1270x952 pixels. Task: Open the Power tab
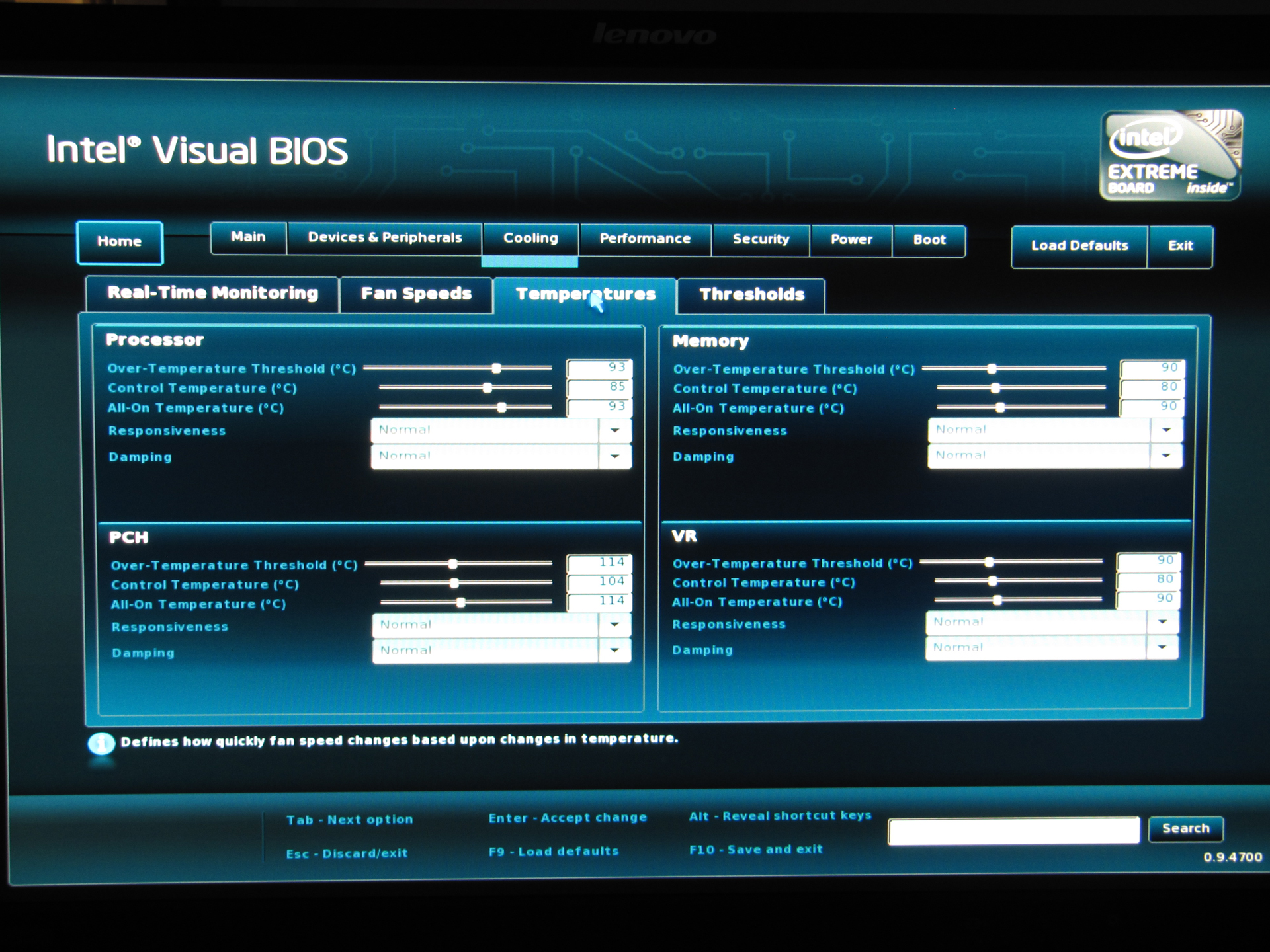coord(851,240)
